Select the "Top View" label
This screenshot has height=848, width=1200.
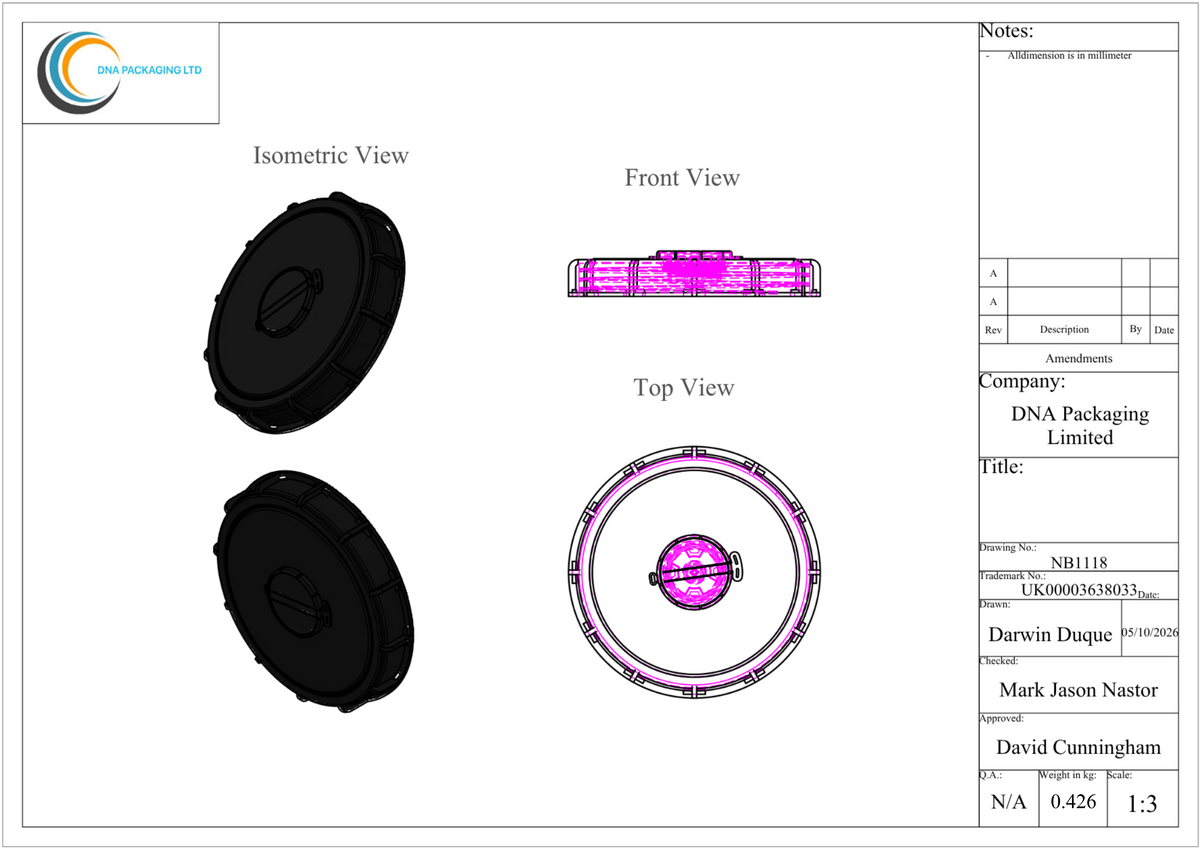click(x=684, y=387)
